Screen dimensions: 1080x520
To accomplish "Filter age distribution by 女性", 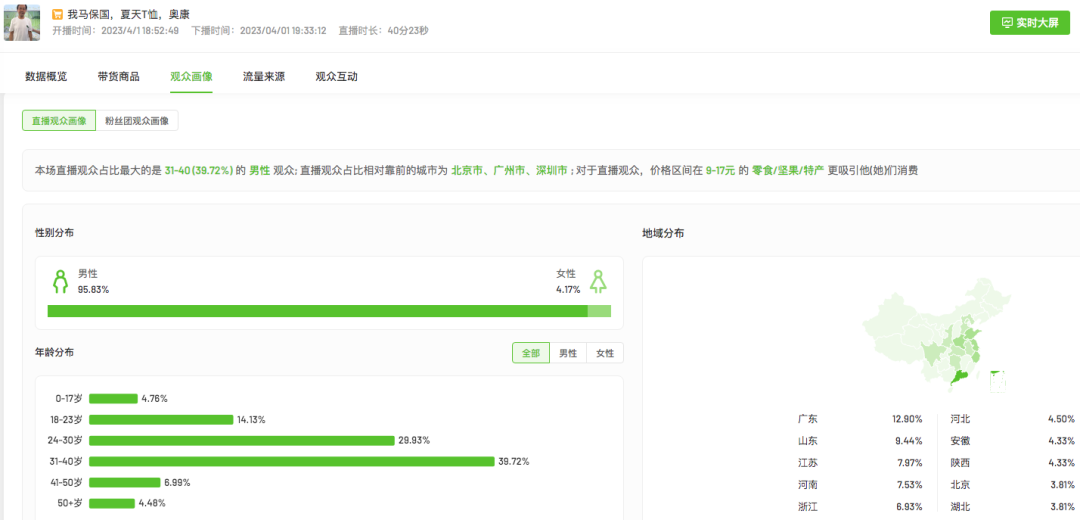I will (605, 353).
